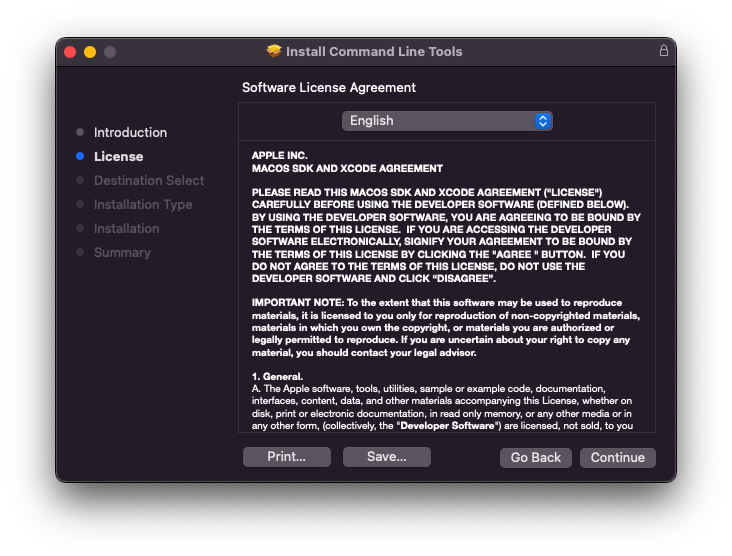Screen dimensions: 732x556
Task: Click the Summary step label
Action: (x=122, y=253)
